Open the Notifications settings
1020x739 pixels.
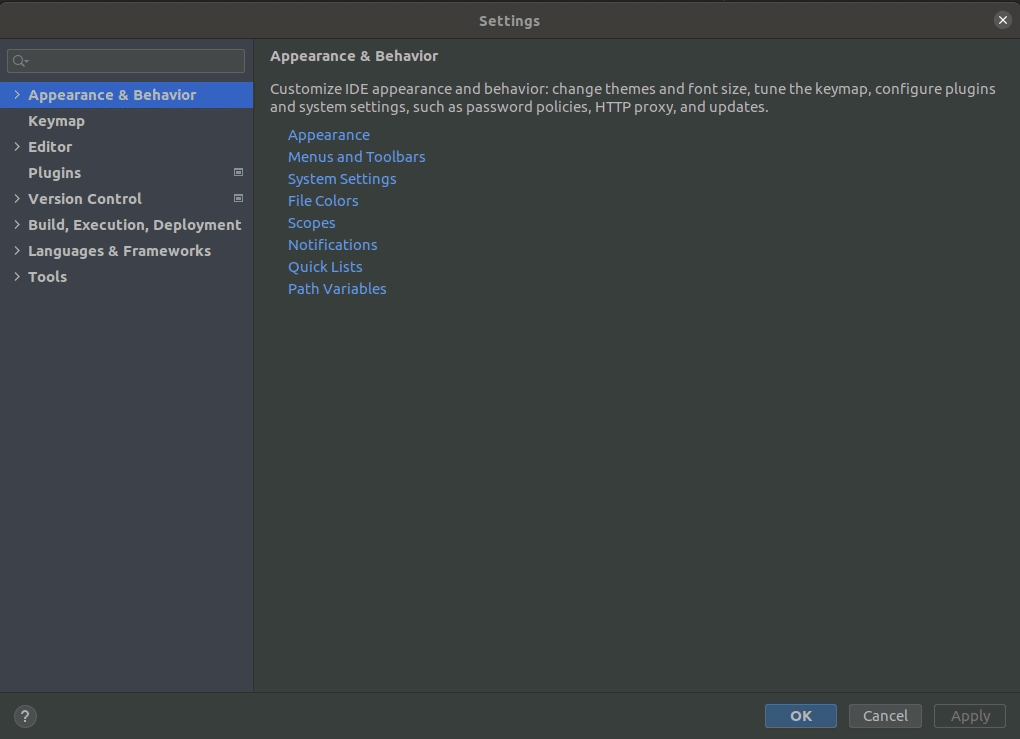tap(332, 244)
